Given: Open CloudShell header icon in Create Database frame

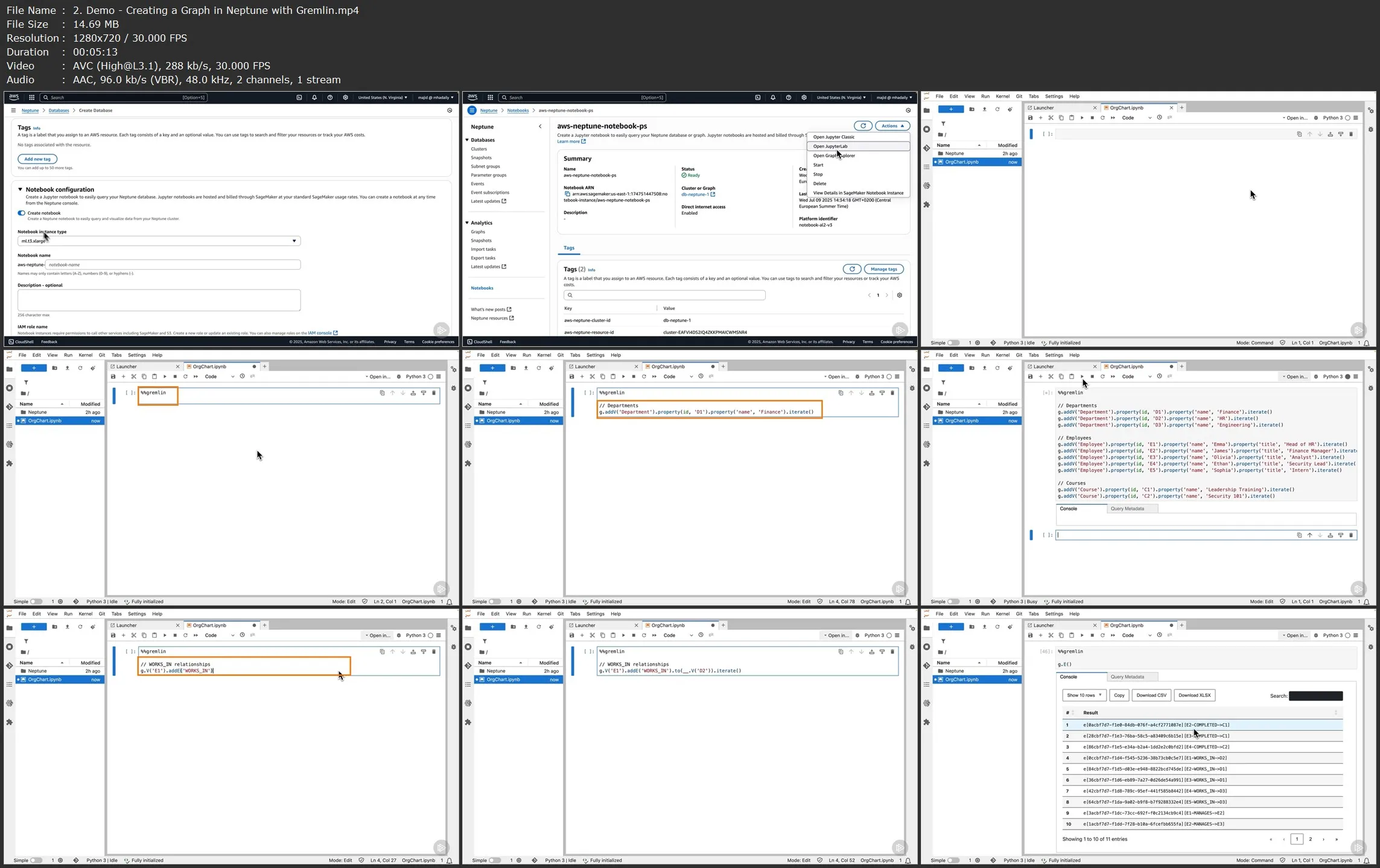Looking at the screenshot, I should point(299,97).
